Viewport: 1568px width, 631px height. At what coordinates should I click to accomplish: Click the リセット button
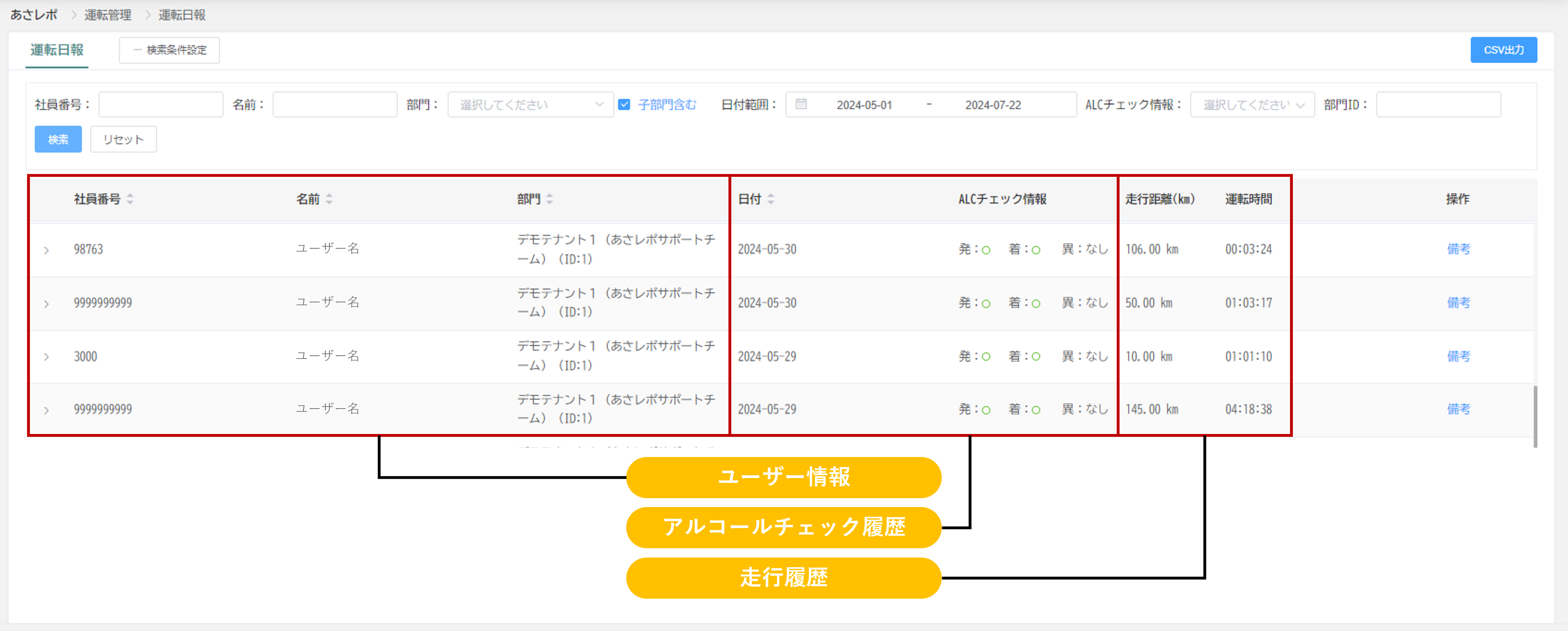point(123,139)
